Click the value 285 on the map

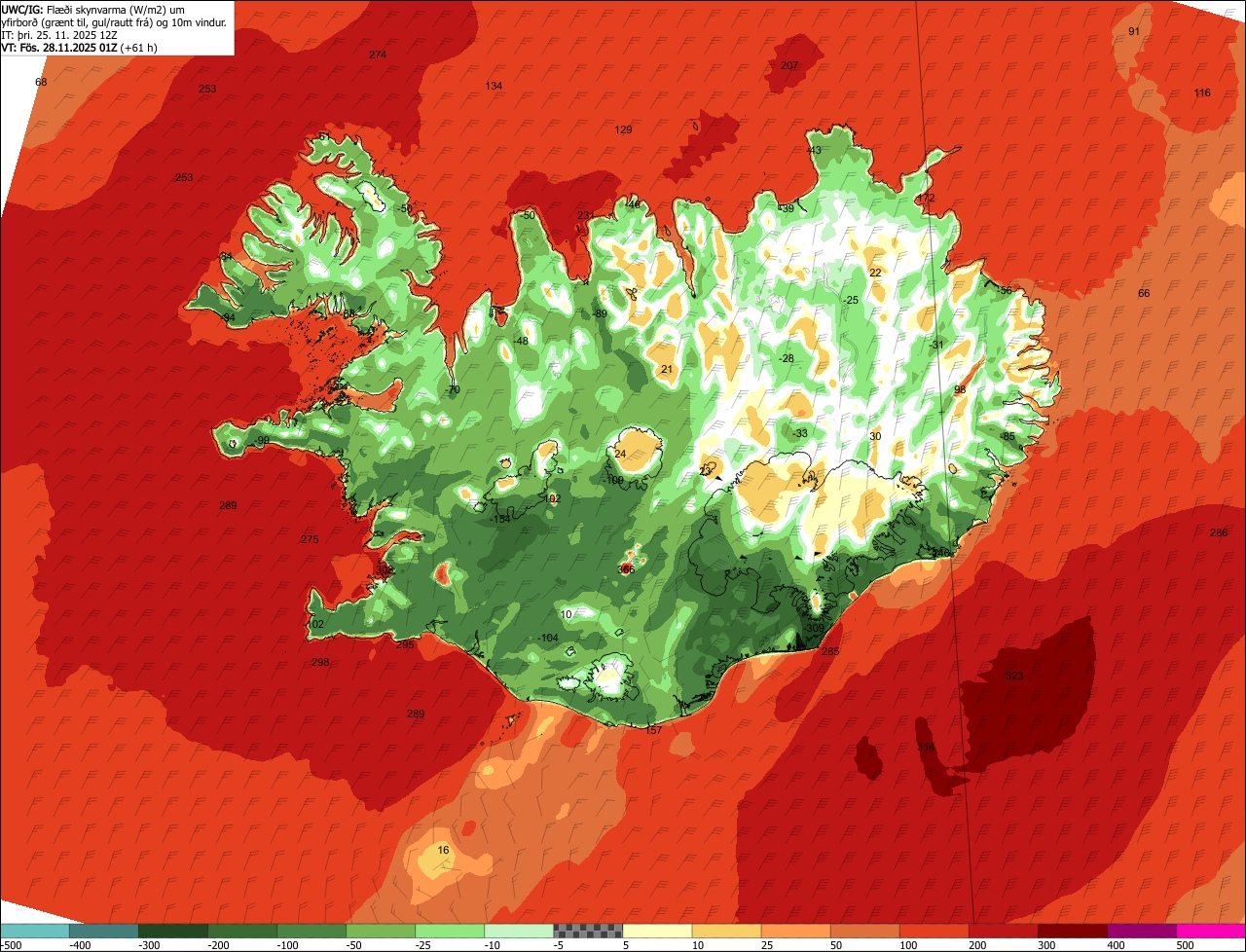(829, 651)
